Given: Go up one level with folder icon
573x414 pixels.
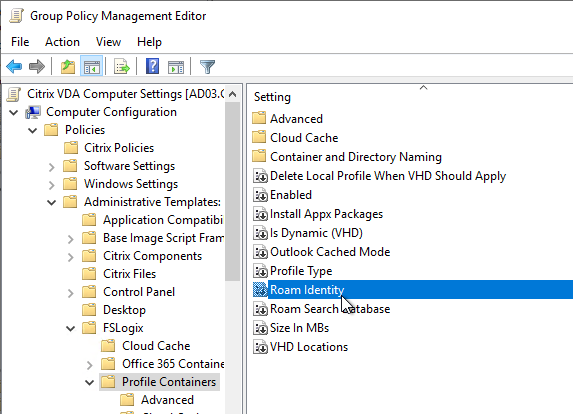Looking at the screenshot, I should (68, 67).
